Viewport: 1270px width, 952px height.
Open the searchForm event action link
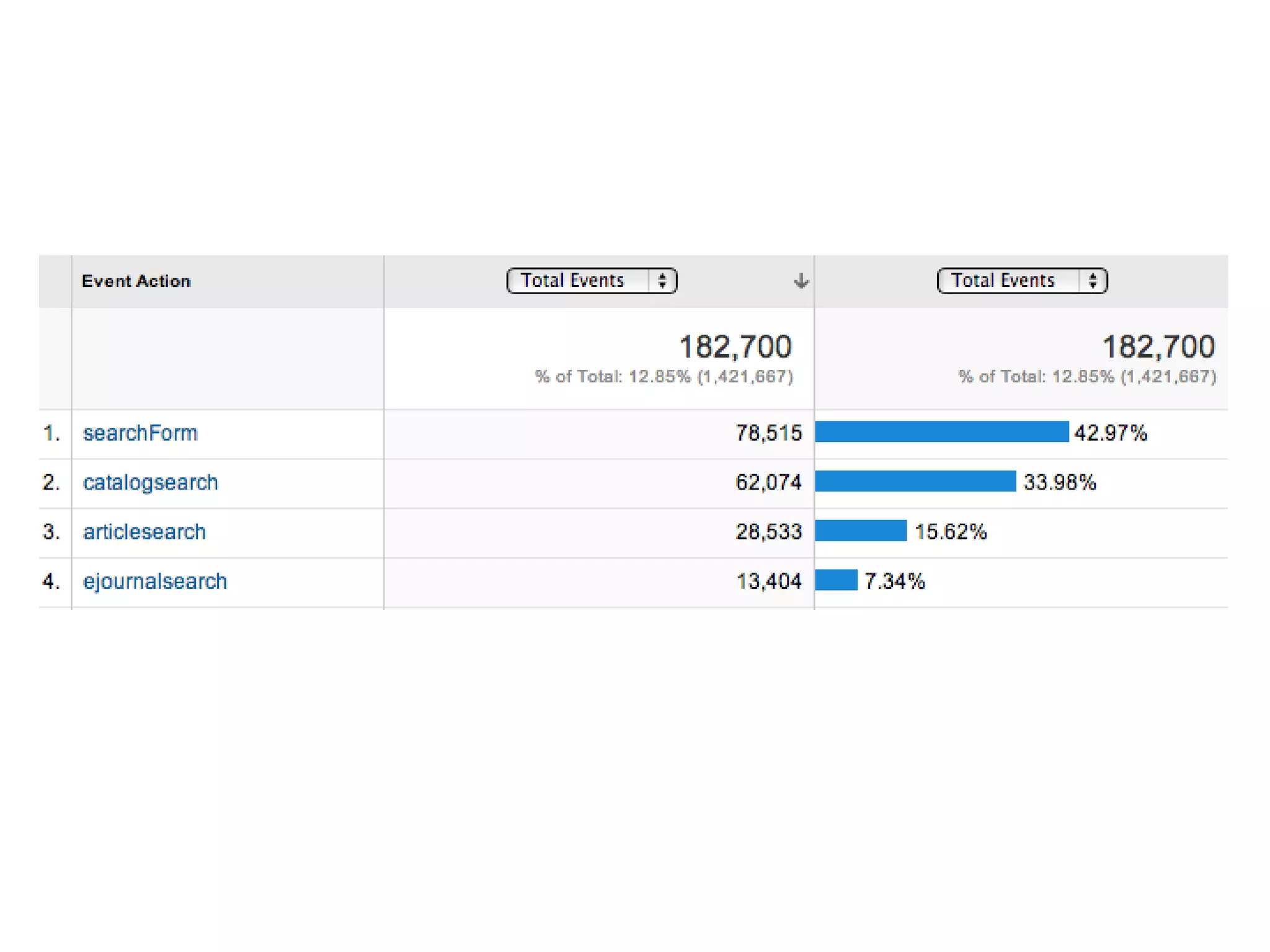(x=140, y=433)
